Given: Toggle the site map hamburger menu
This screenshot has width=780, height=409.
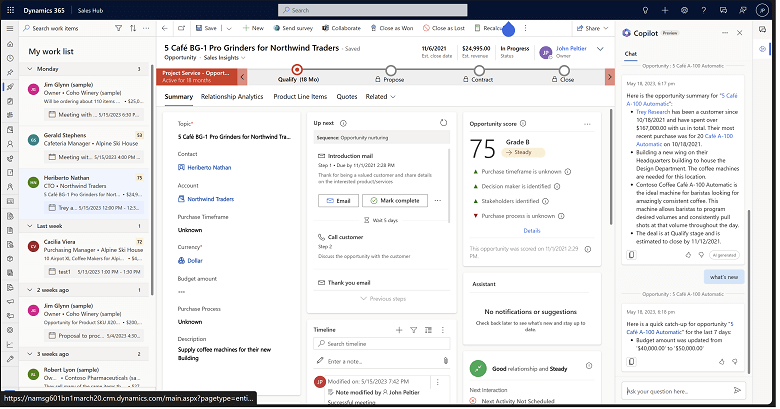Looking at the screenshot, I should (10, 28).
